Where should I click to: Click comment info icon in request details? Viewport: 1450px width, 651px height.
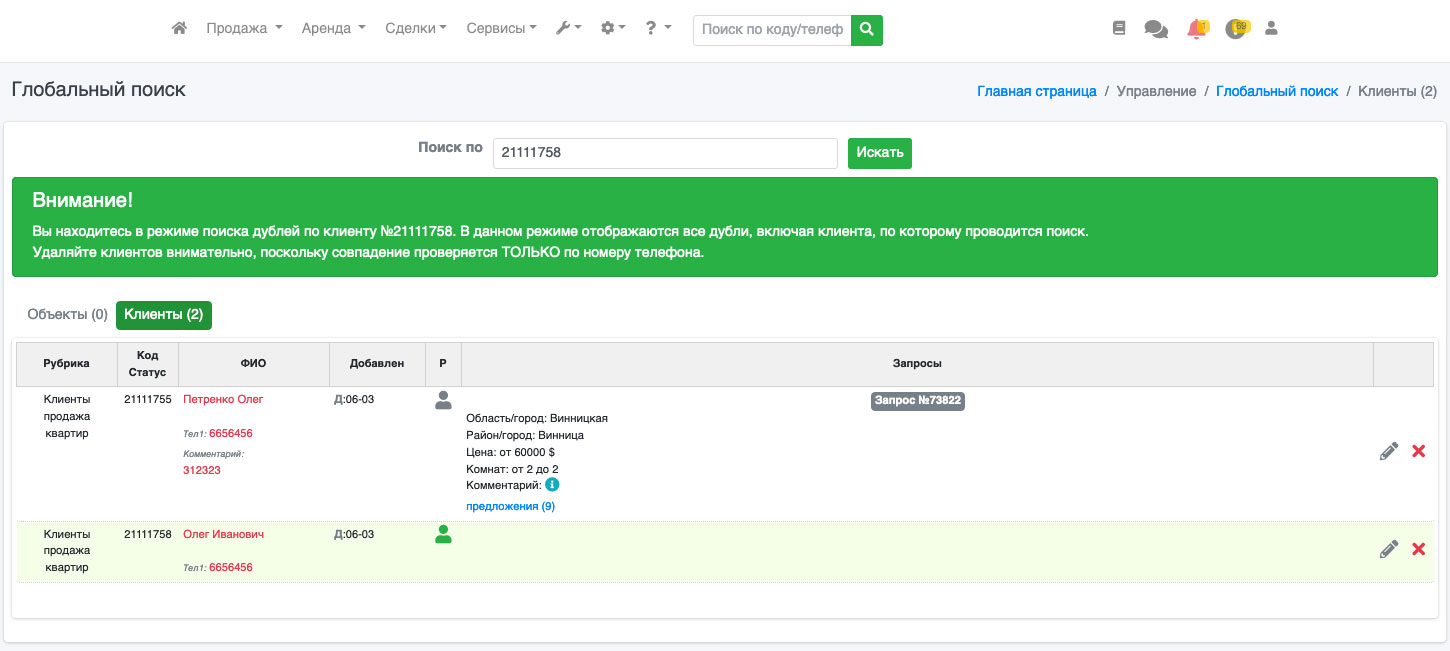pyautogui.click(x=552, y=485)
